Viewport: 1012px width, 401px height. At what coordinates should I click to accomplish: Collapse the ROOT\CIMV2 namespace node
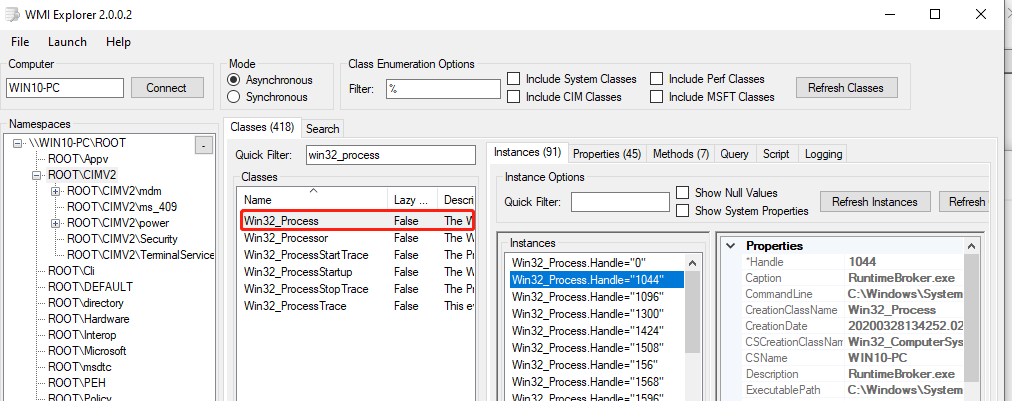(37, 175)
